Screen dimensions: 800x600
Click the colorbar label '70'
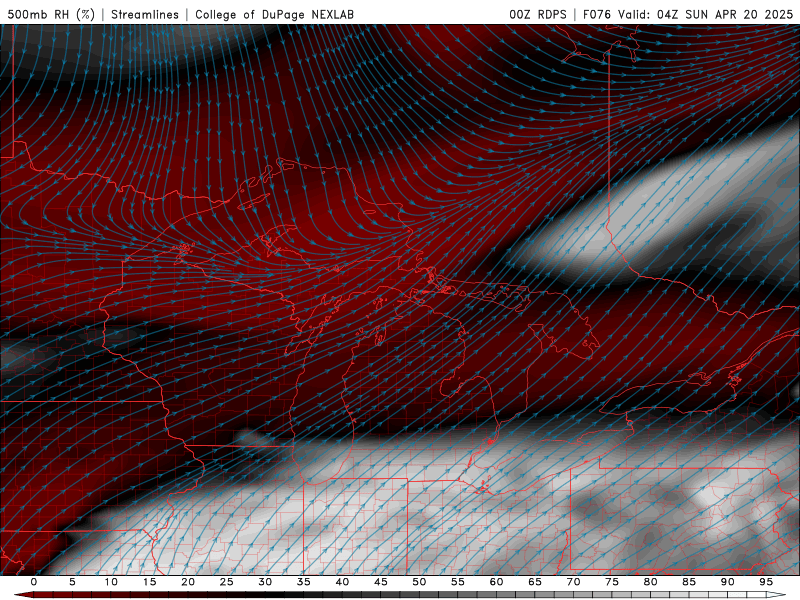[x=573, y=582]
